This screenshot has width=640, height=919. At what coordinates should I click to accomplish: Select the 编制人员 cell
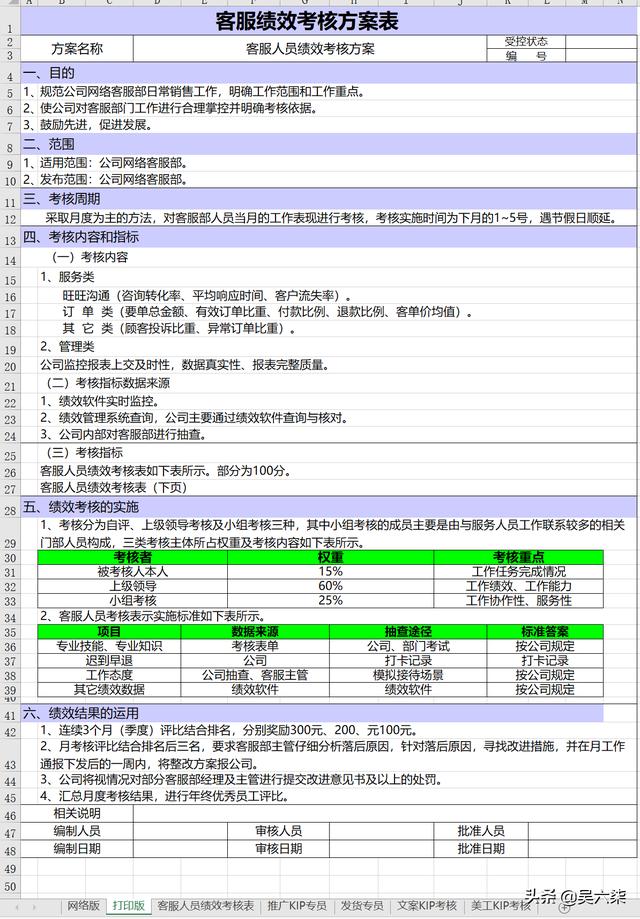point(77,830)
